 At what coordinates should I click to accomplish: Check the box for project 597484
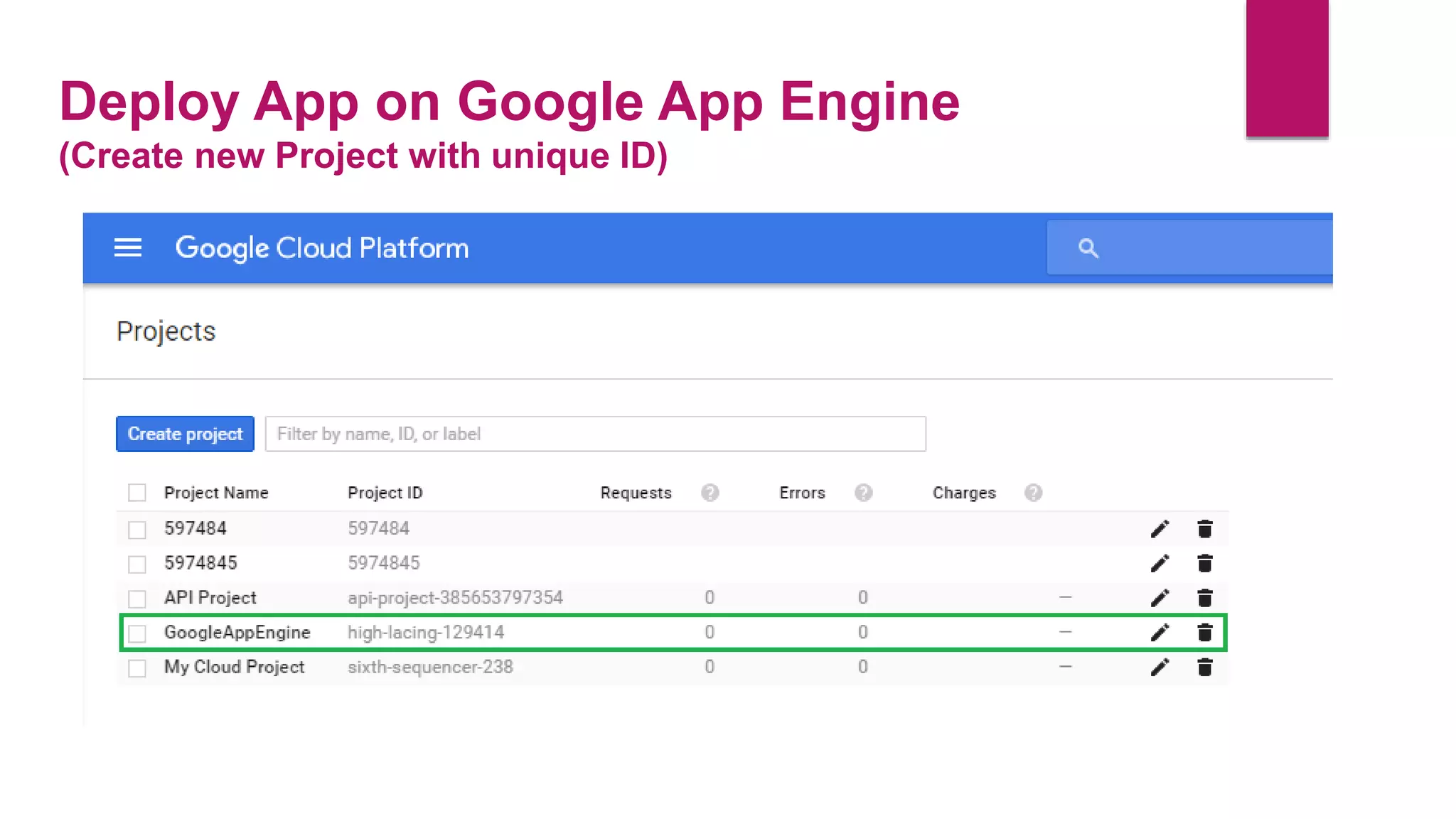(137, 530)
